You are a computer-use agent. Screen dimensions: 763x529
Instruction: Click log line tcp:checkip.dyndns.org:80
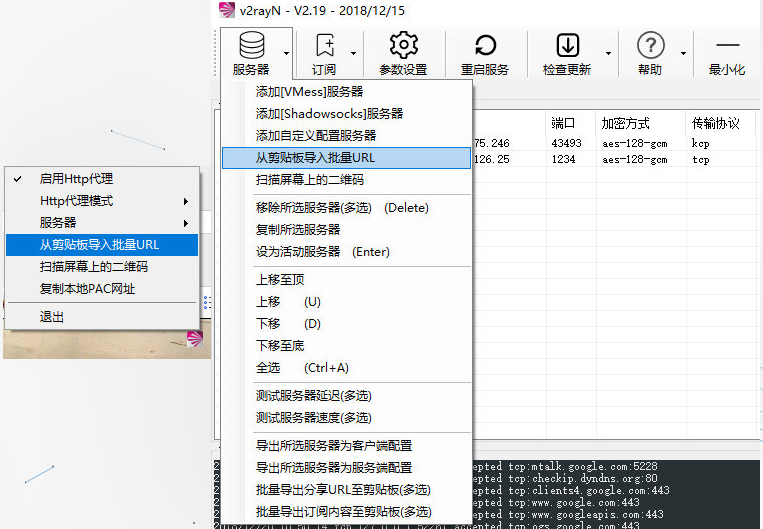tap(583, 478)
